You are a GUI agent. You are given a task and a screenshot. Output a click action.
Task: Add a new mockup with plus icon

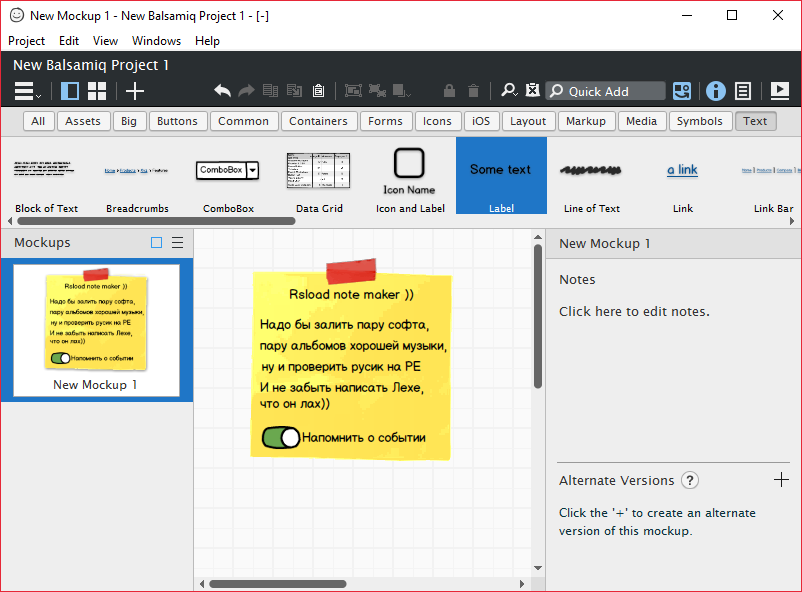tap(135, 91)
